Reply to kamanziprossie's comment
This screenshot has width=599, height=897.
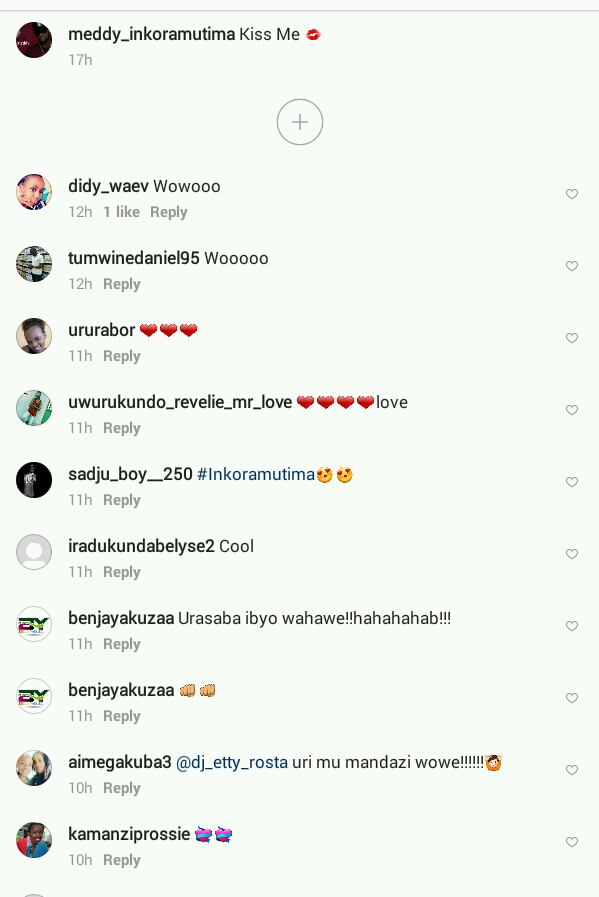click(x=122, y=860)
